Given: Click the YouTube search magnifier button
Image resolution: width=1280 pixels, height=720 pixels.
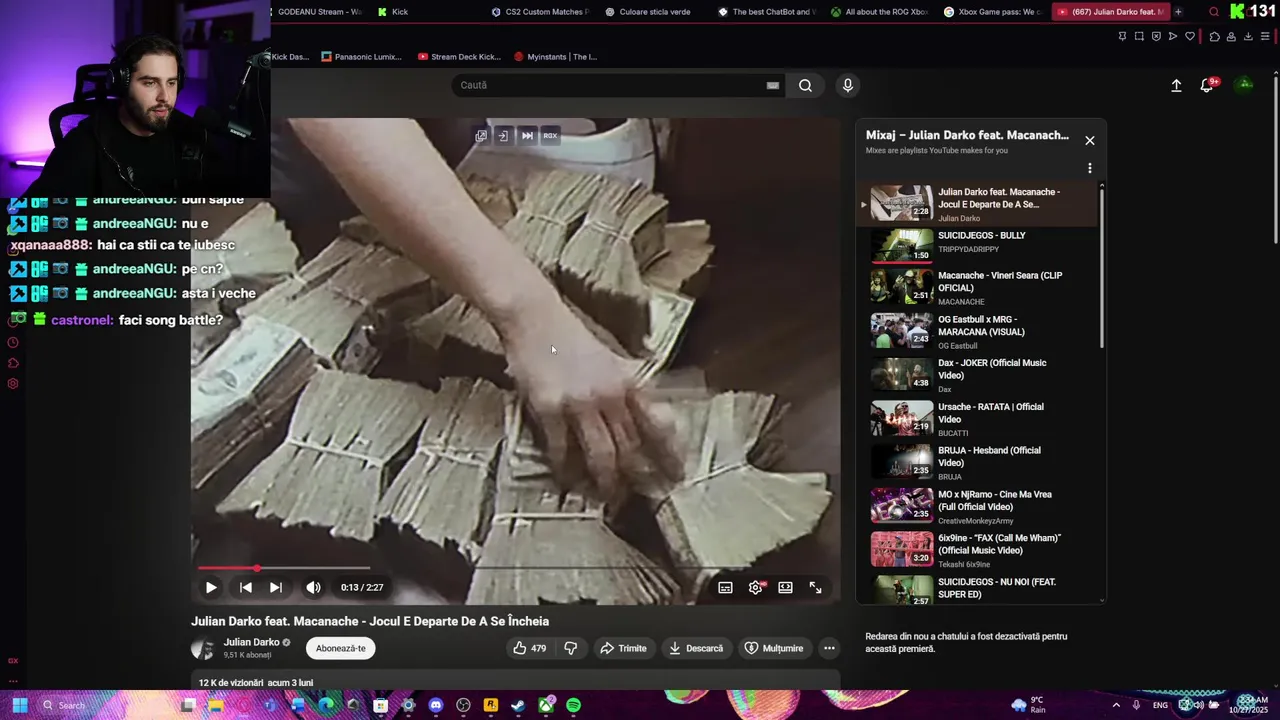Looking at the screenshot, I should pyautogui.click(x=805, y=85).
